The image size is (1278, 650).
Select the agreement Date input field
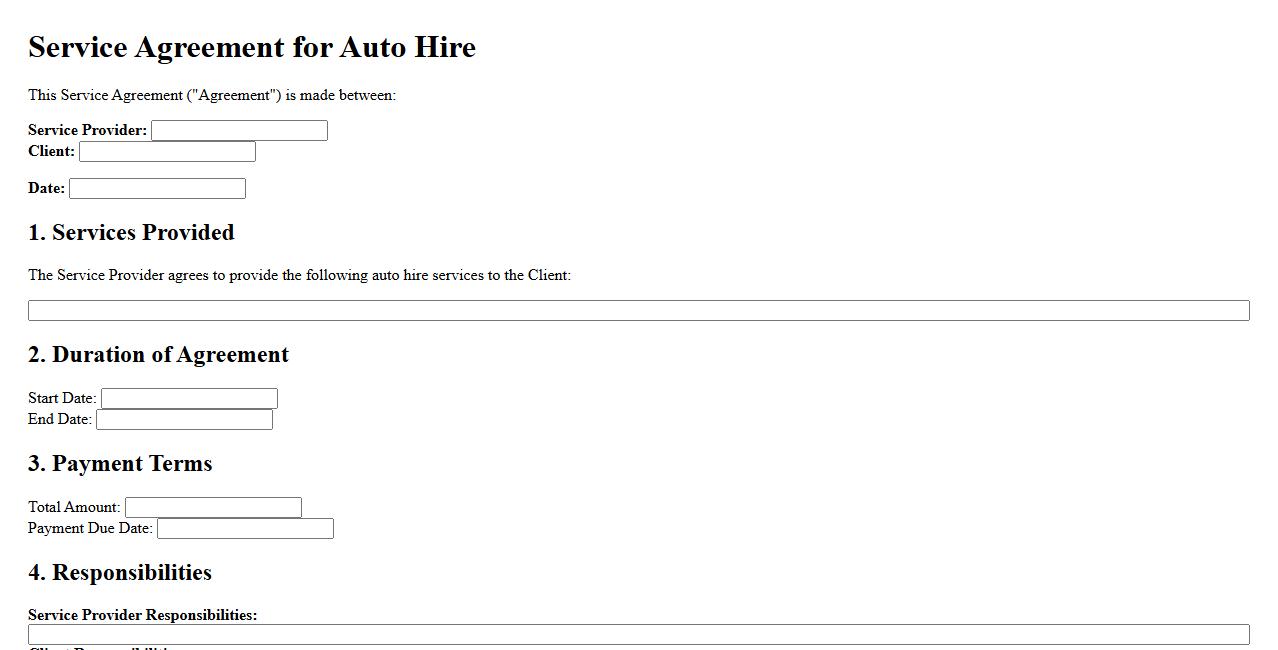[x=157, y=188]
